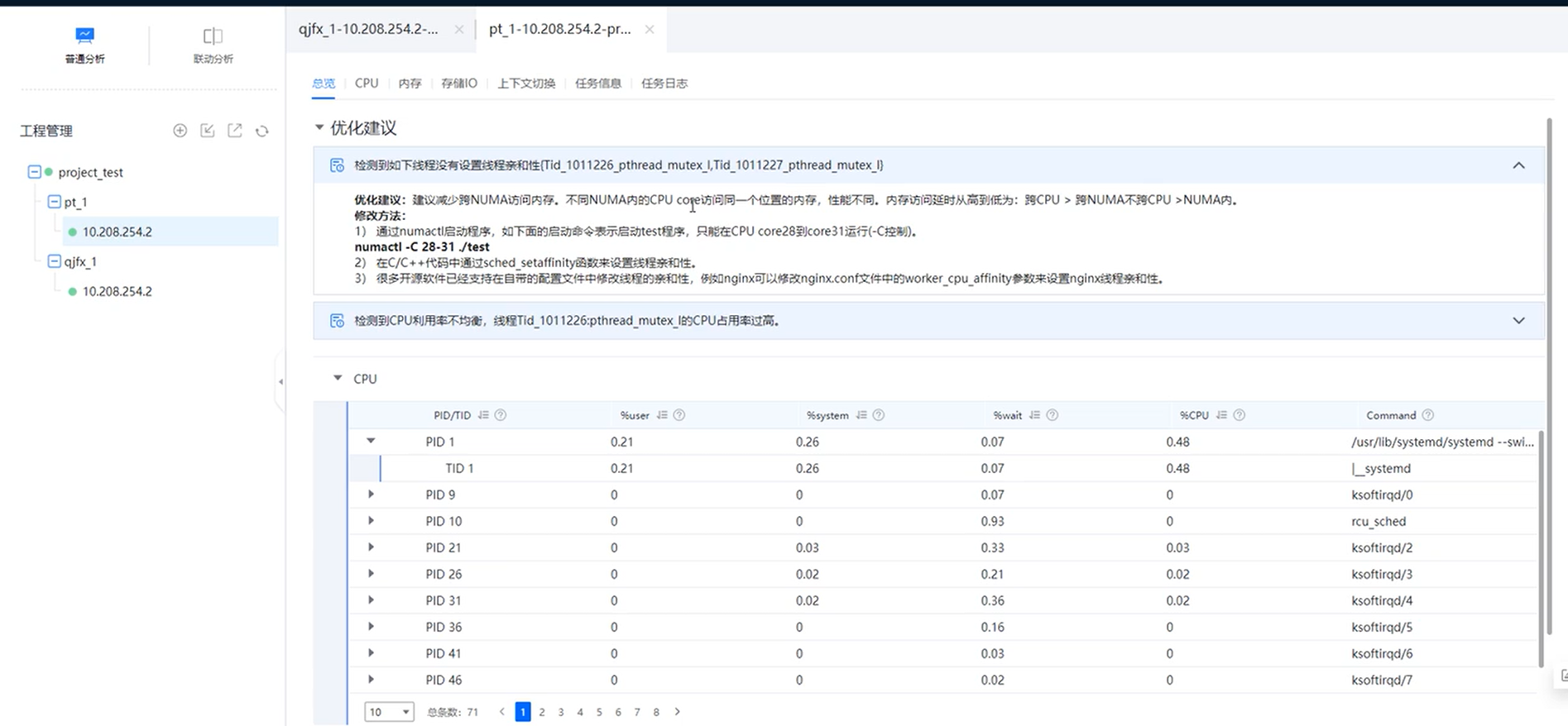
Task: Sort the table by %system
Action: click(861, 415)
